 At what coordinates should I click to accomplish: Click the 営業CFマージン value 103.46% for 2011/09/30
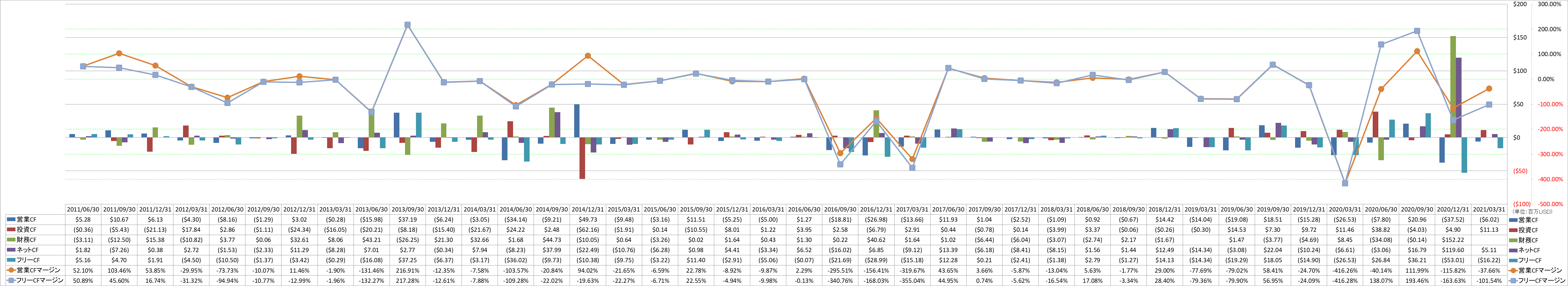tap(119, 270)
